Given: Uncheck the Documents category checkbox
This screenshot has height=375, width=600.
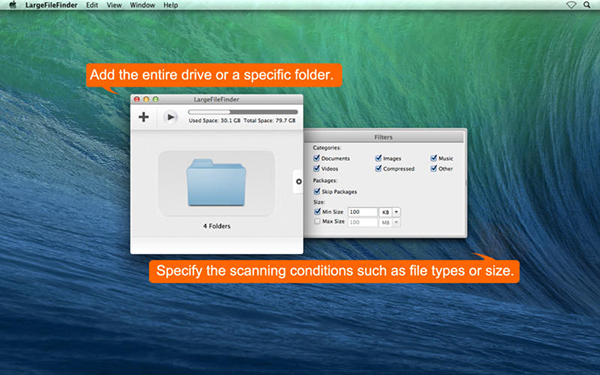Looking at the screenshot, I should [x=316, y=158].
